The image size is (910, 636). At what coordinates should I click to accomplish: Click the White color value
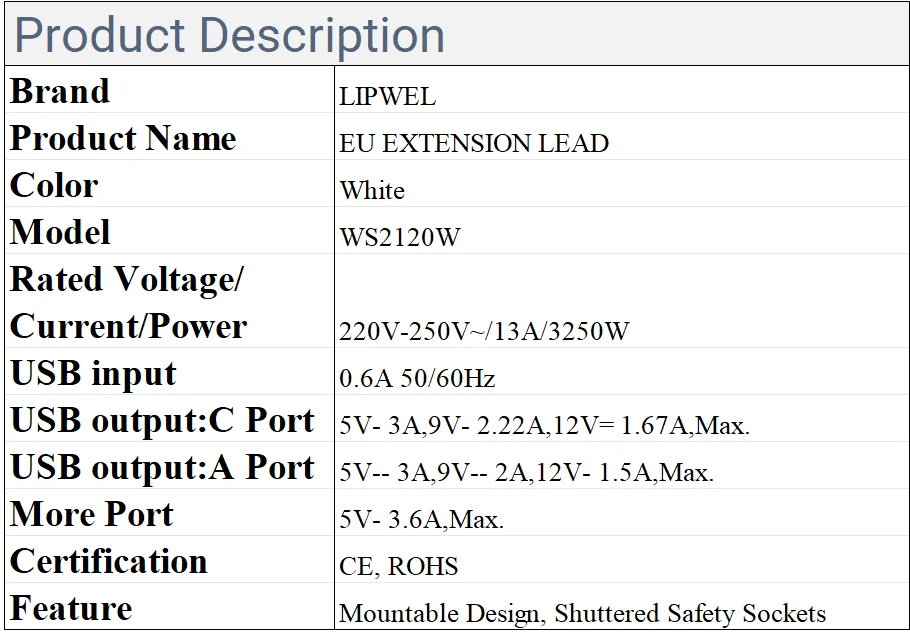coord(372,191)
